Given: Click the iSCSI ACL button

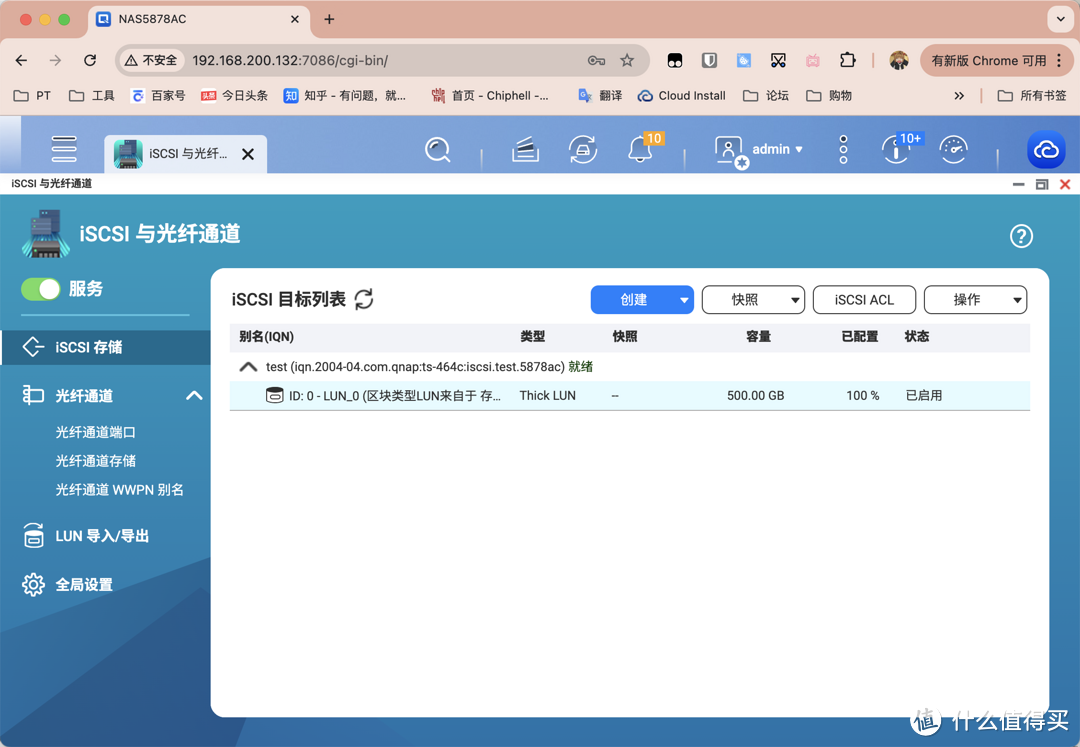Looking at the screenshot, I should click(x=864, y=300).
